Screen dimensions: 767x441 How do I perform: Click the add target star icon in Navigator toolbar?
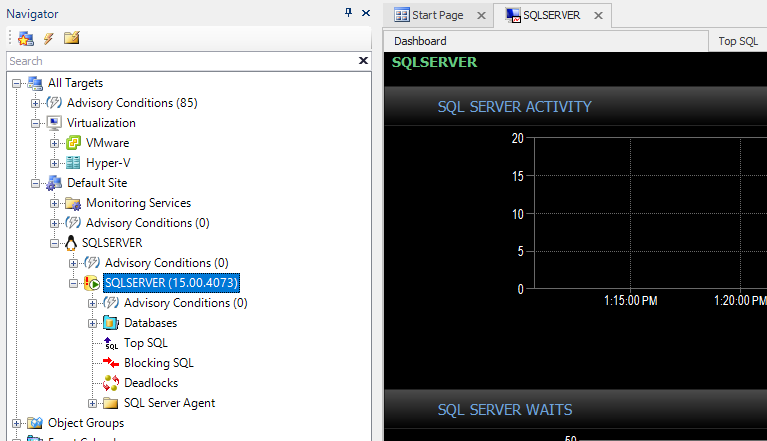26,38
